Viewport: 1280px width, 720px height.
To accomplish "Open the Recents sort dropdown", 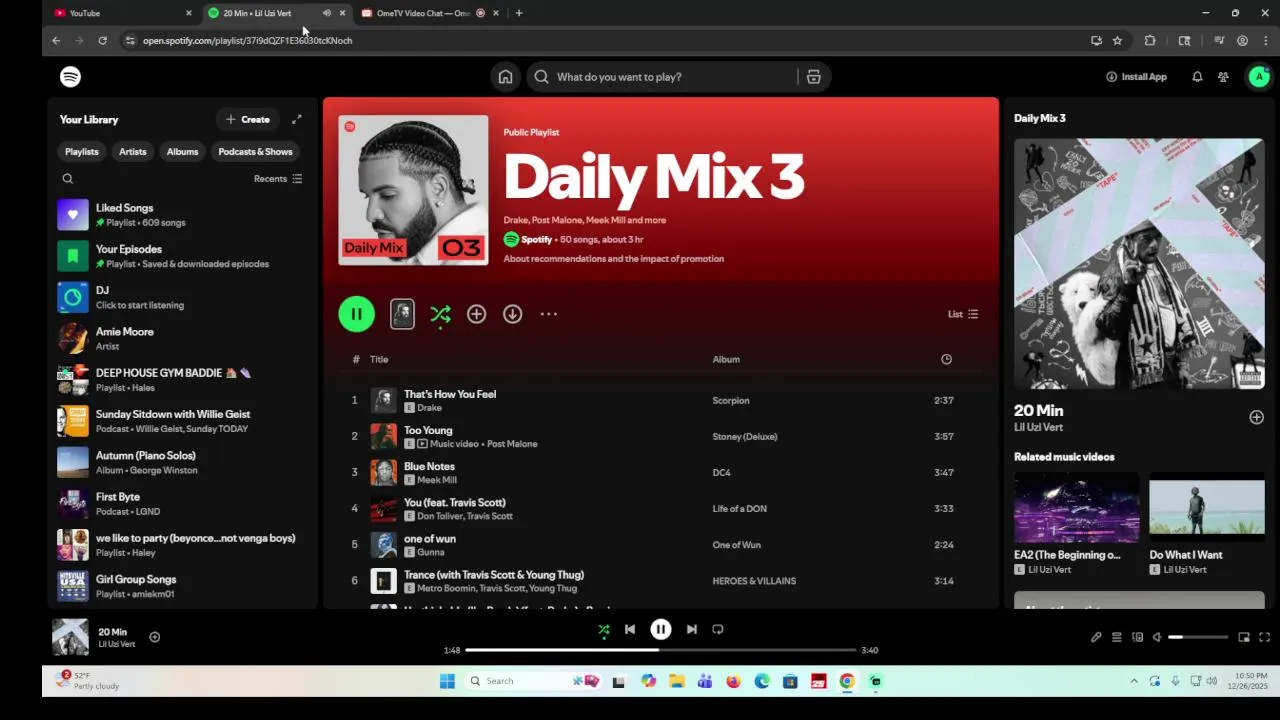I will [x=278, y=179].
